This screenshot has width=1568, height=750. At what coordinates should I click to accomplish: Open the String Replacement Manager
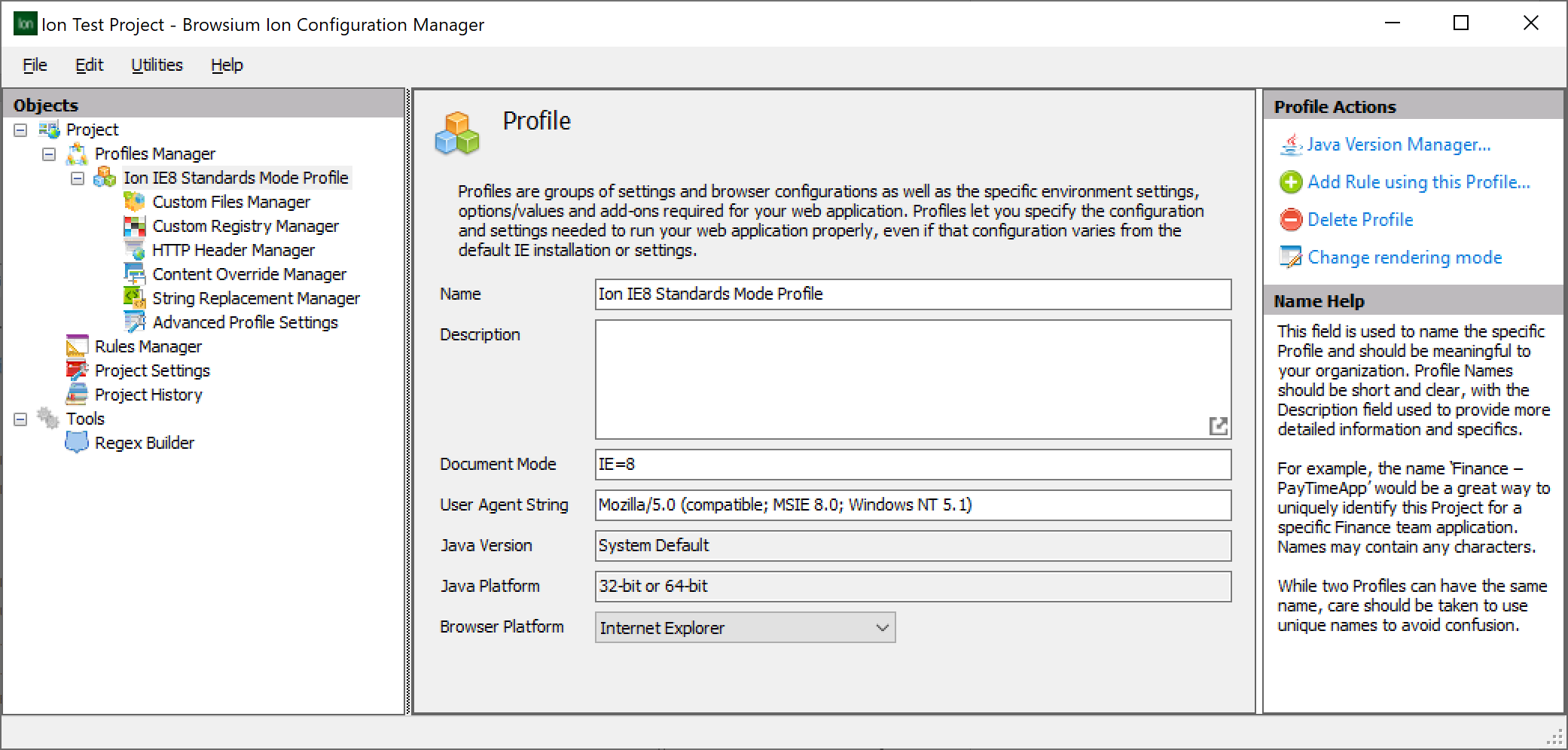pyautogui.click(x=256, y=297)
